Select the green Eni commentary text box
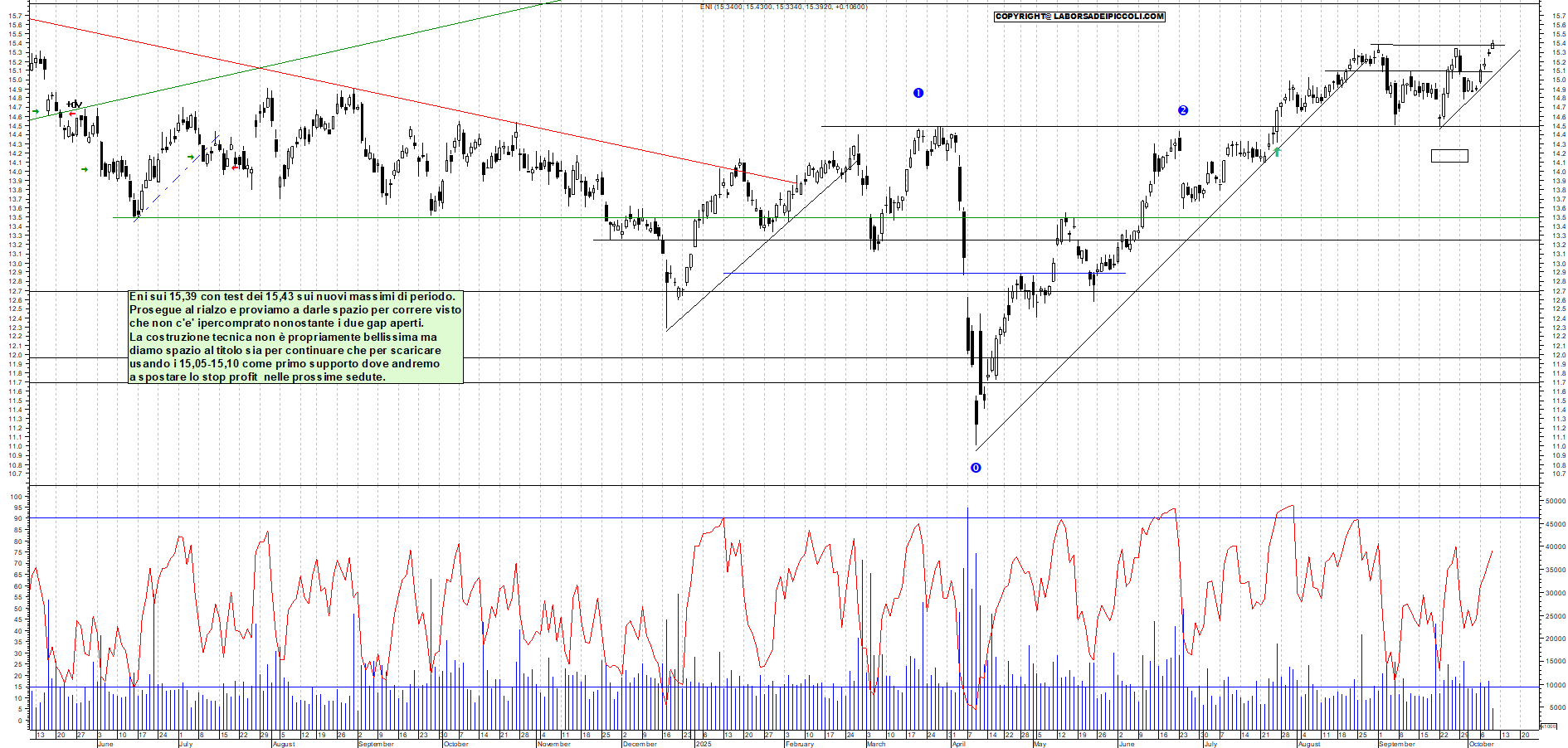The image size is (1568, 748). 295,337
